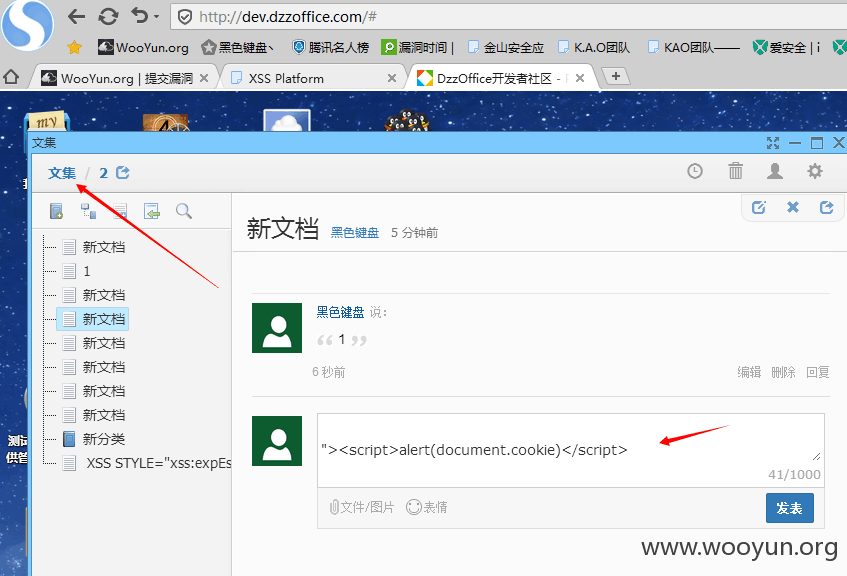Close the WooYun.org tab
The image size is (847, 576).
pos(204,78)
